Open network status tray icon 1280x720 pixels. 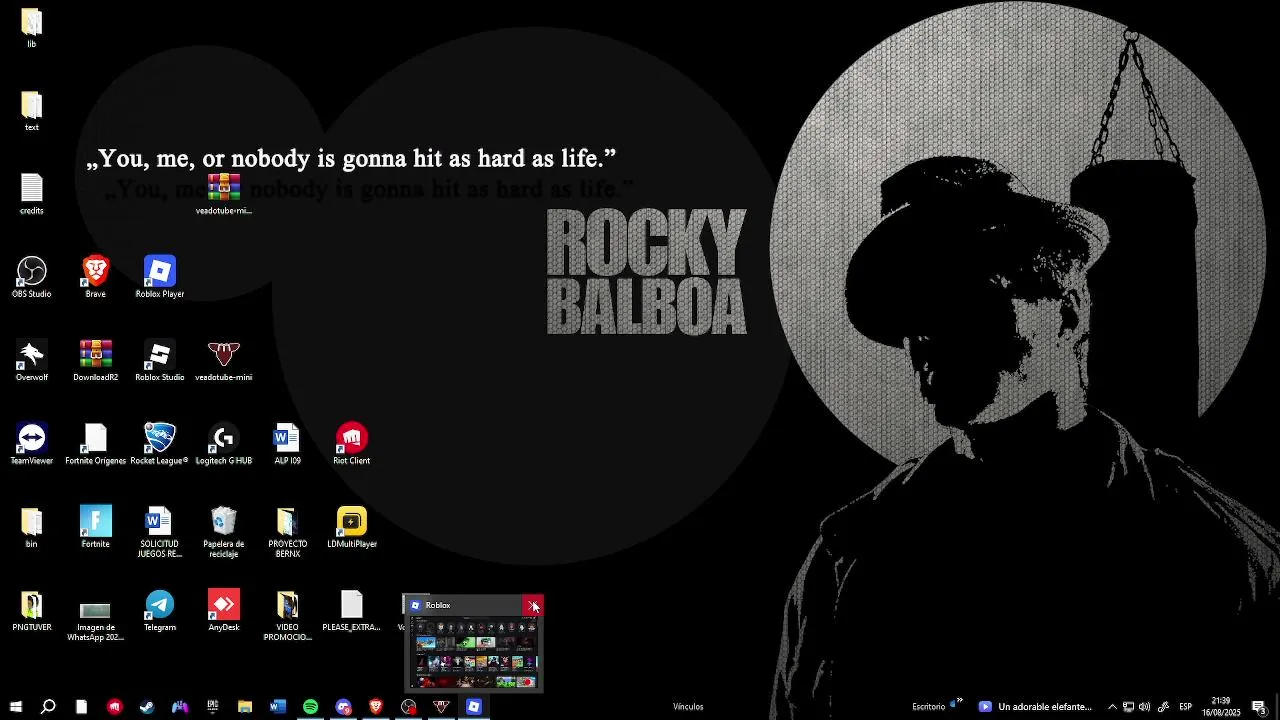point(1128,707)
